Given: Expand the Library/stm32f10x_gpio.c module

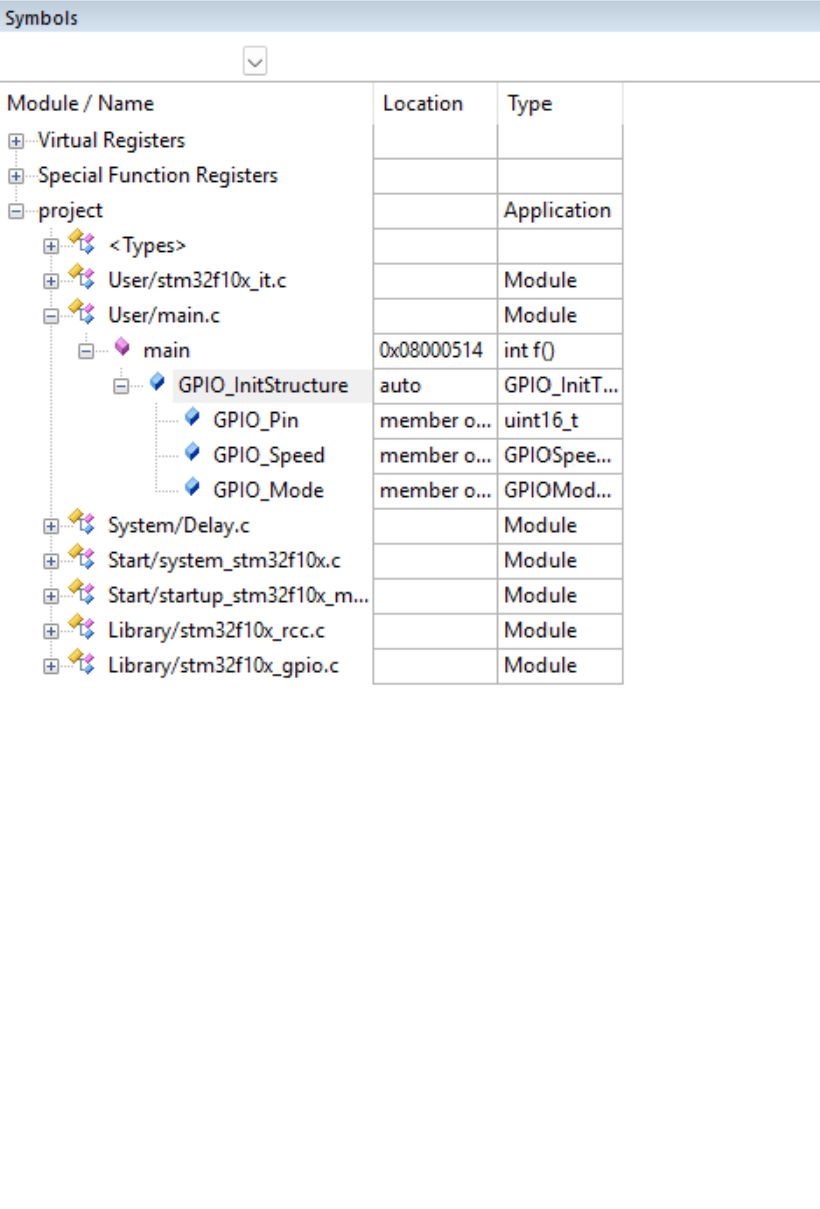Looking at the screenshot, I should tap(51, 666).
